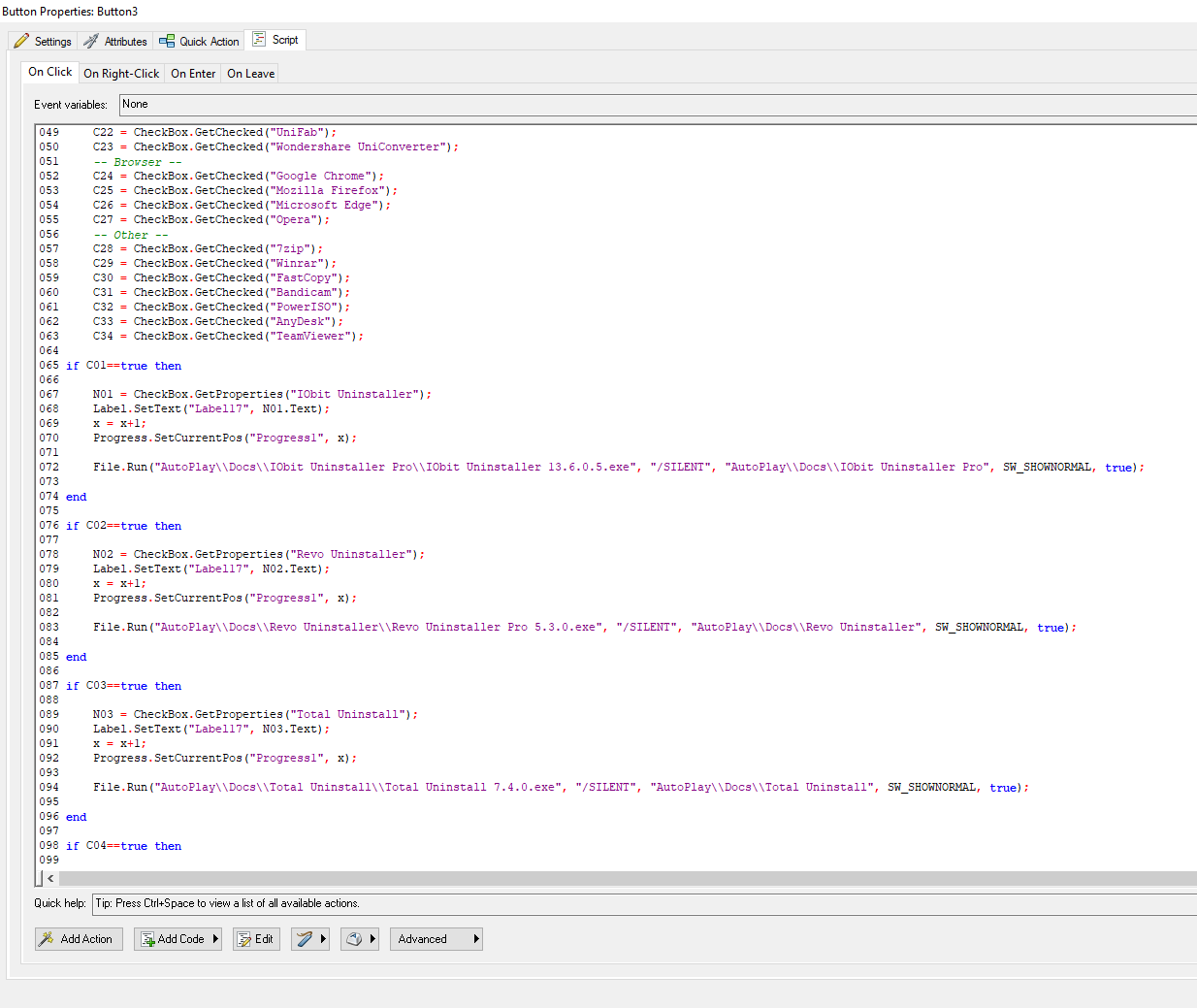Open the On Enter event tab

point(193,74)
